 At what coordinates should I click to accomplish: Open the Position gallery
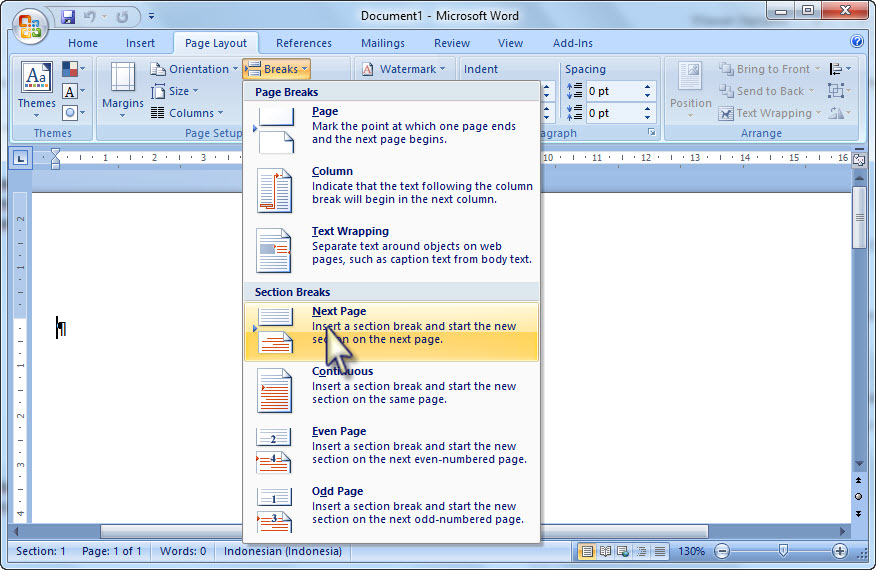pyautogui.click(x=690, y=90)
